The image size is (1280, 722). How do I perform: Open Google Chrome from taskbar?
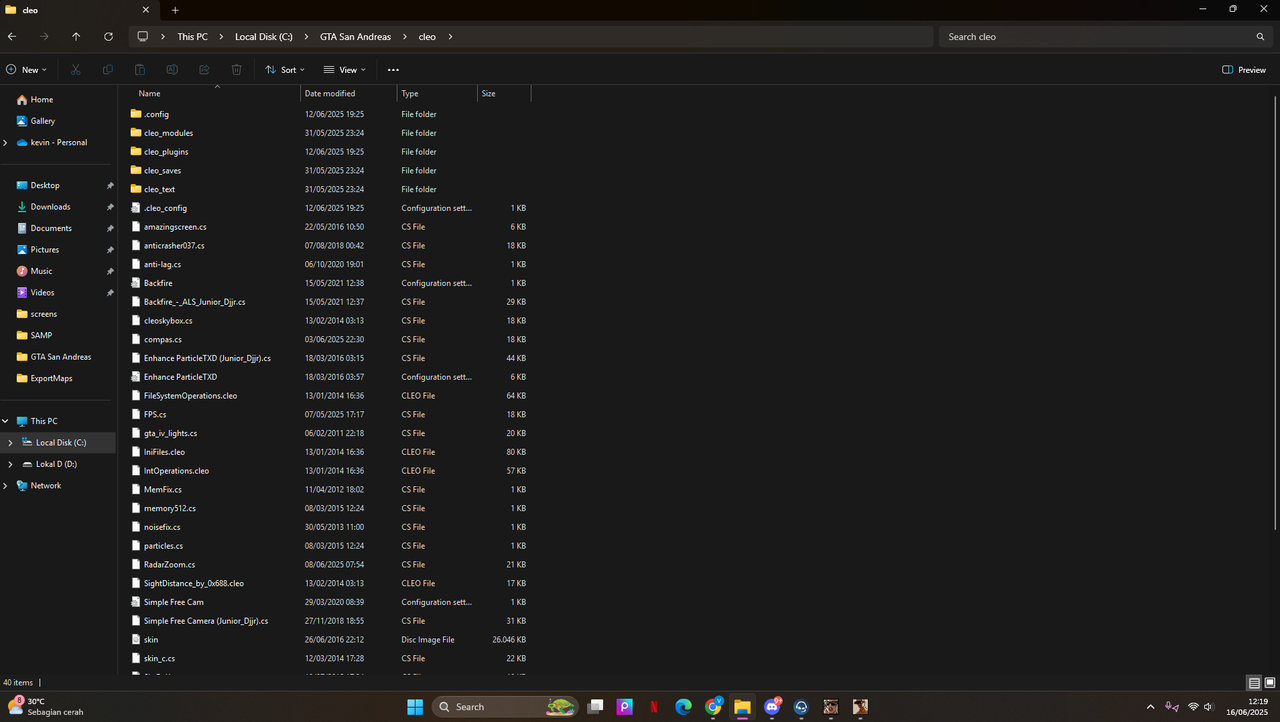(x=713, y=706)
